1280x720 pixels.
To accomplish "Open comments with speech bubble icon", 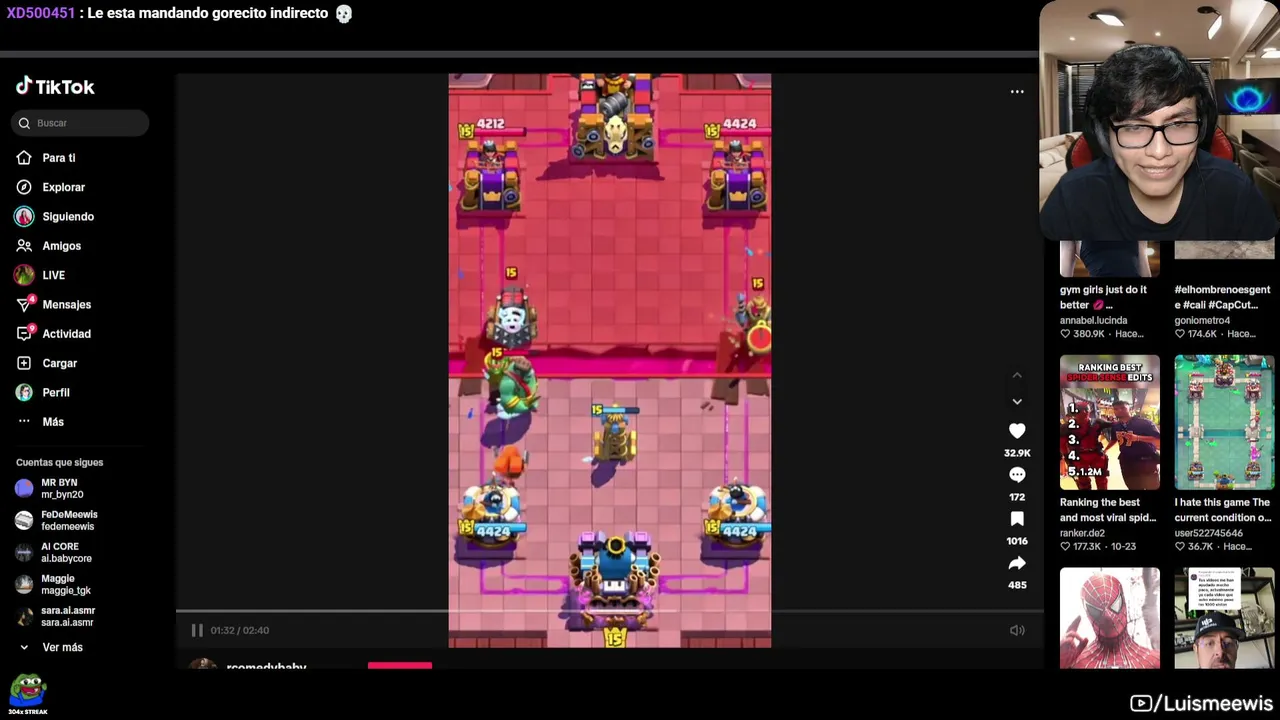I will pos(1017,475).
